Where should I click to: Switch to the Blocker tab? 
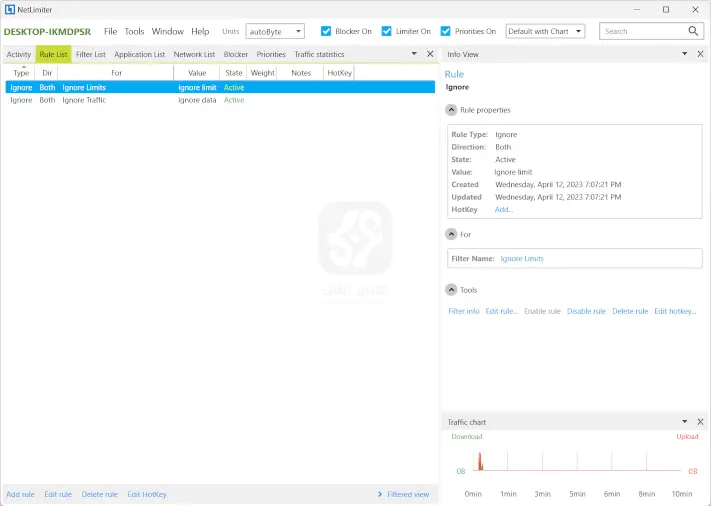(x=236, y=54)
